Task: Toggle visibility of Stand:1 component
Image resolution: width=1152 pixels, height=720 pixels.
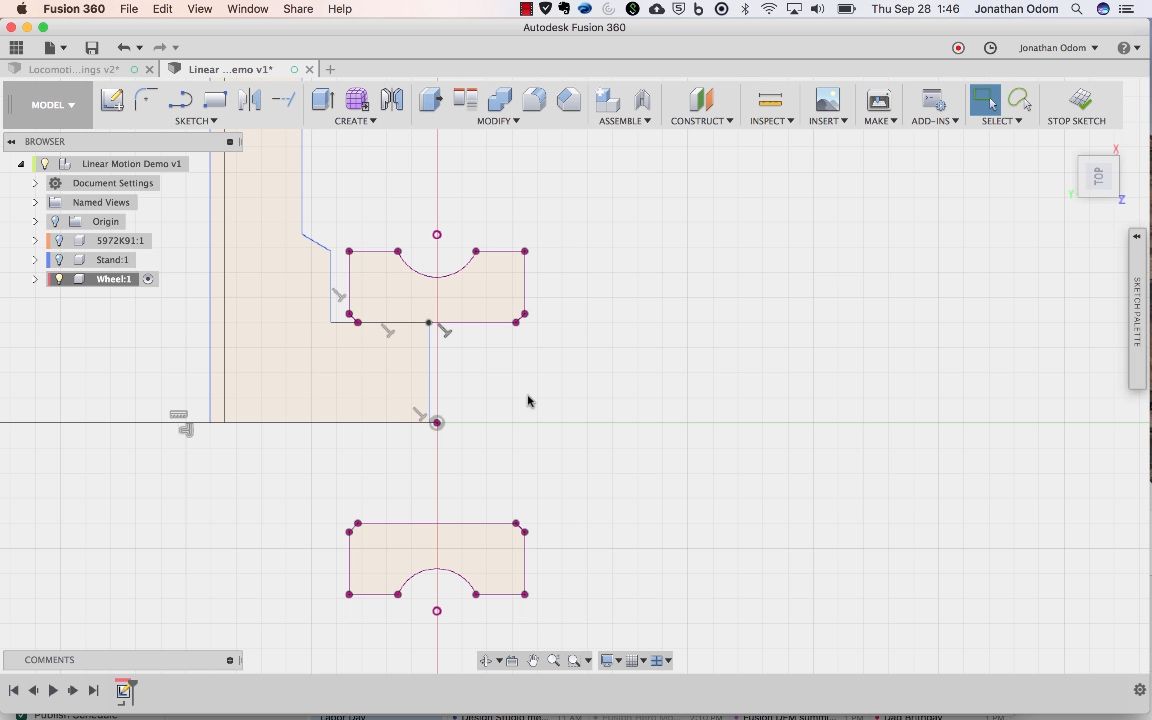Action: pyautogui.click(x=60, y=259)
